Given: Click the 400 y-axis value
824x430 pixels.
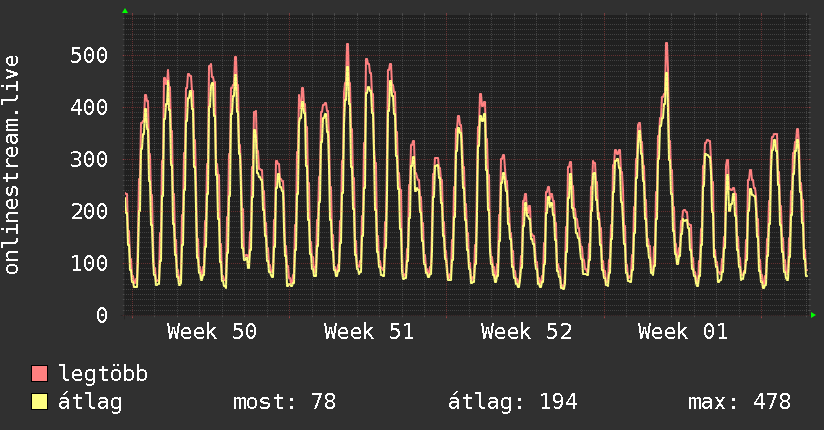Looking at the screenshot, I should (89, 107).
